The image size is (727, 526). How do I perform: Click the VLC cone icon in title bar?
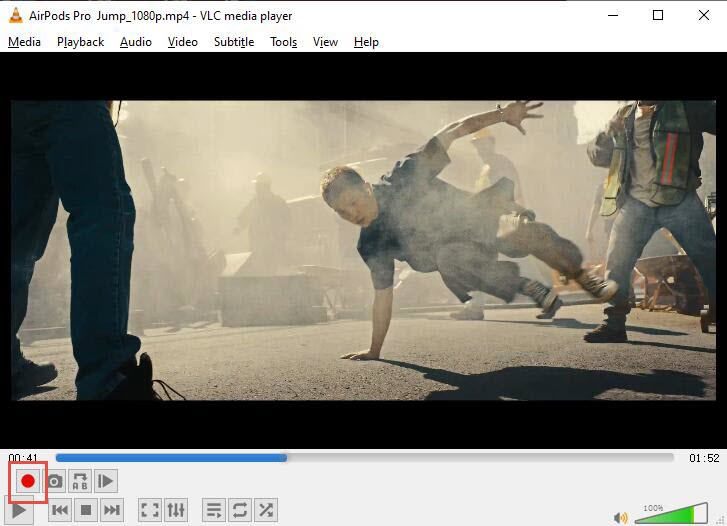coord(15,15)
